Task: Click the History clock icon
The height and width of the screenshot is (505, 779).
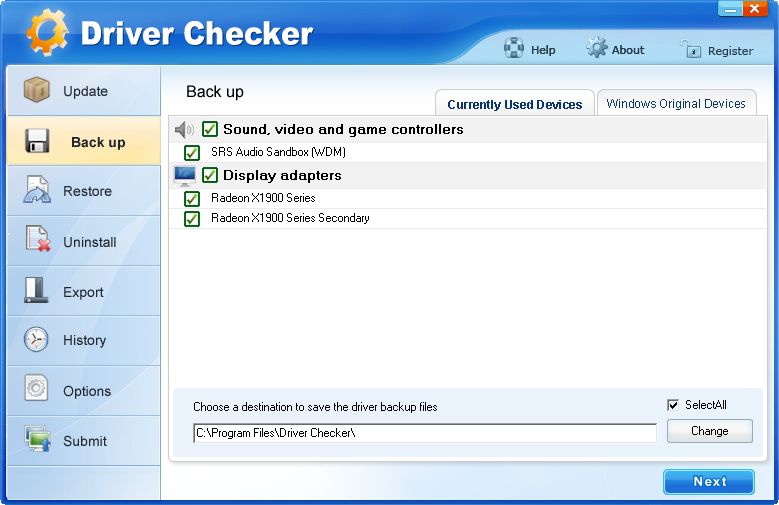Action: click(x=36, y=339)
